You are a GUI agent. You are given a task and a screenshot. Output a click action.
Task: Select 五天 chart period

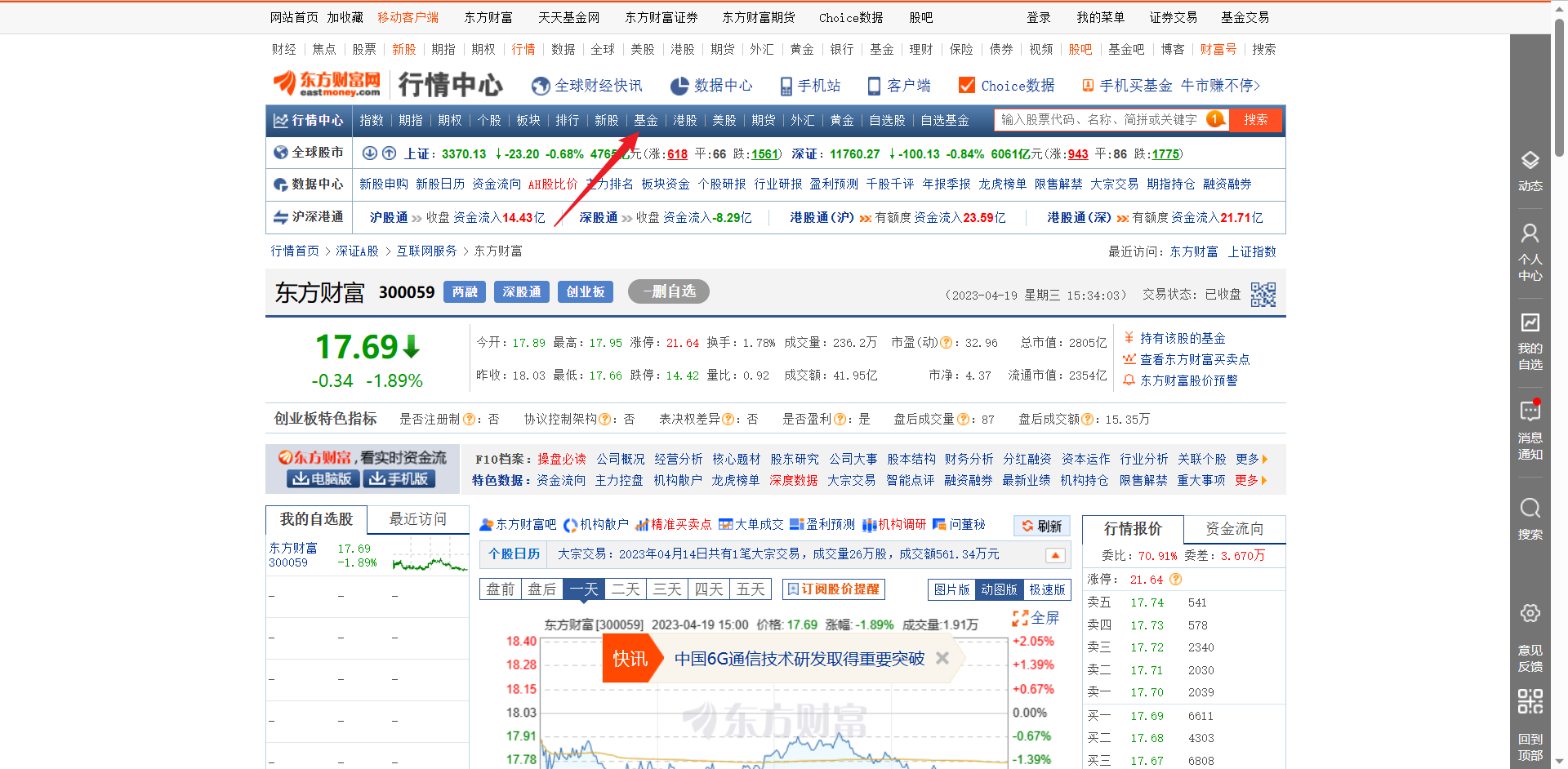tap(751, 589)
